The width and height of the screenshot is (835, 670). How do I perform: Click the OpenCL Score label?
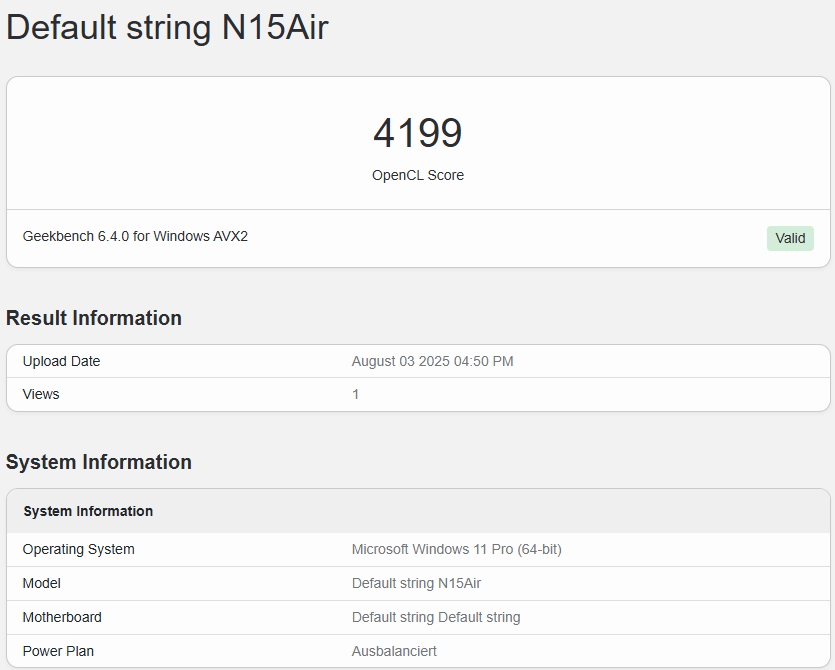pos(418,175)
